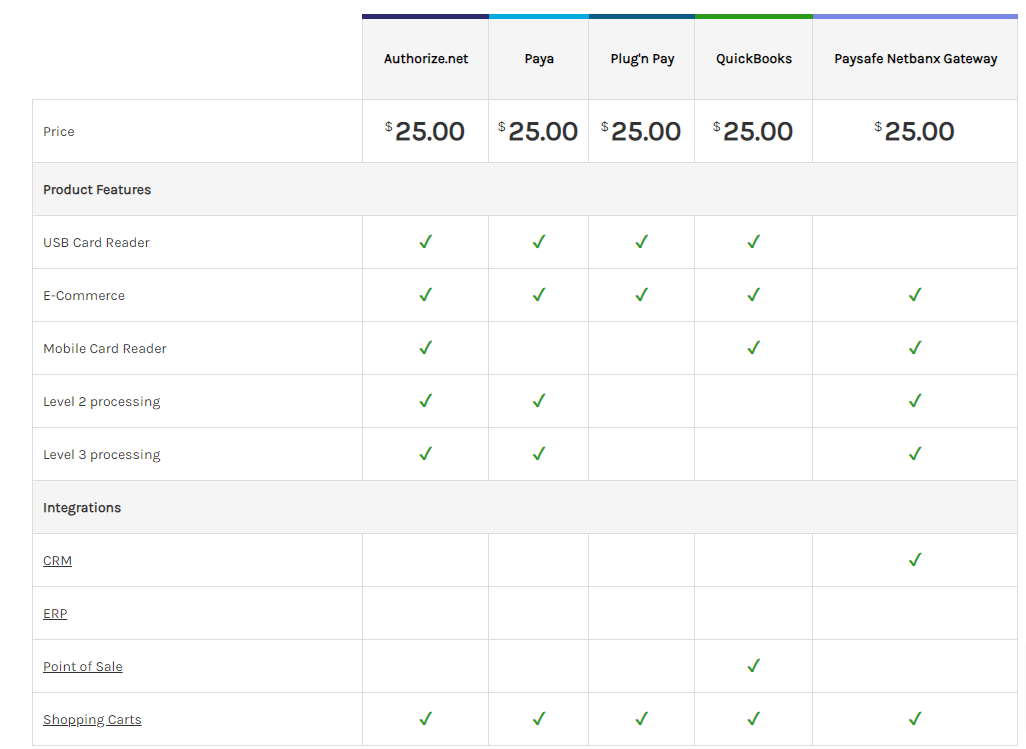Select the Paysafe Netbanx Gateway column header

click(x=915, y=59)
